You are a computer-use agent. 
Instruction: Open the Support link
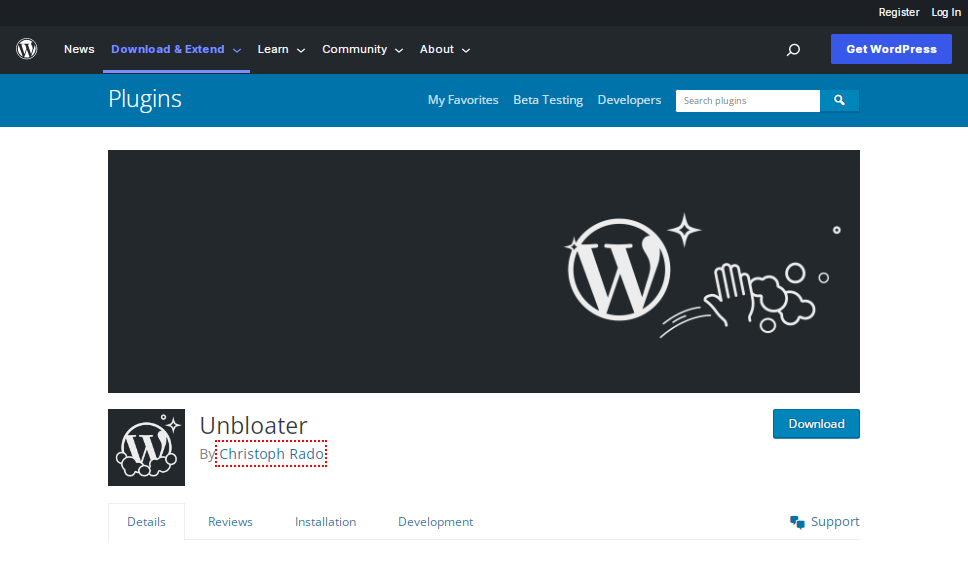point(835,522)
